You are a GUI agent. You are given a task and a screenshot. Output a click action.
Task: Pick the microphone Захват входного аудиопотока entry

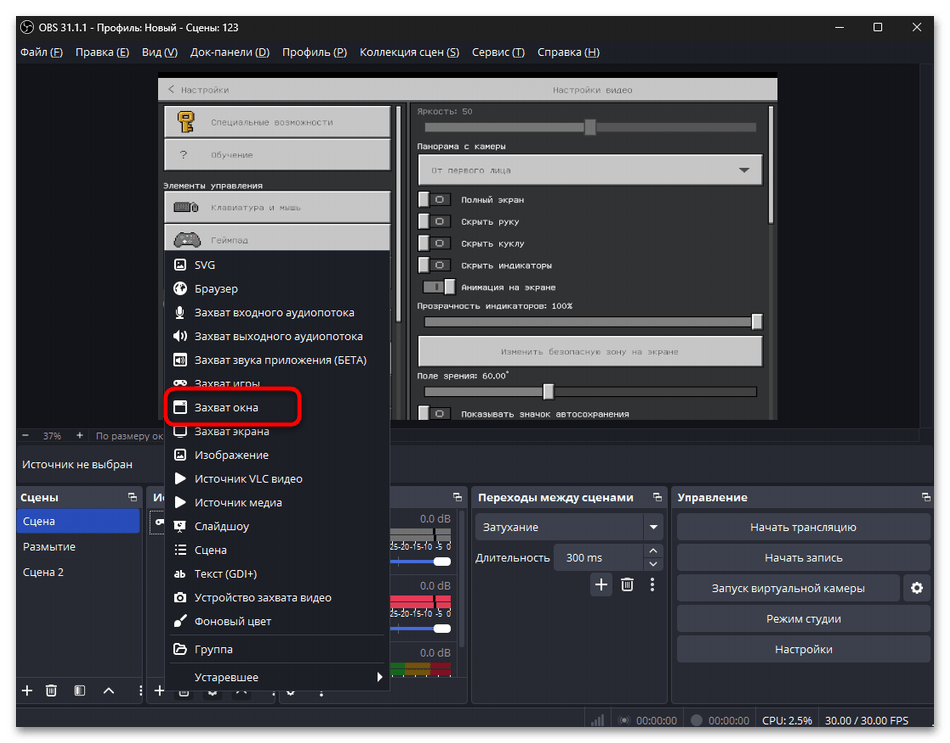tap(277, 312)
